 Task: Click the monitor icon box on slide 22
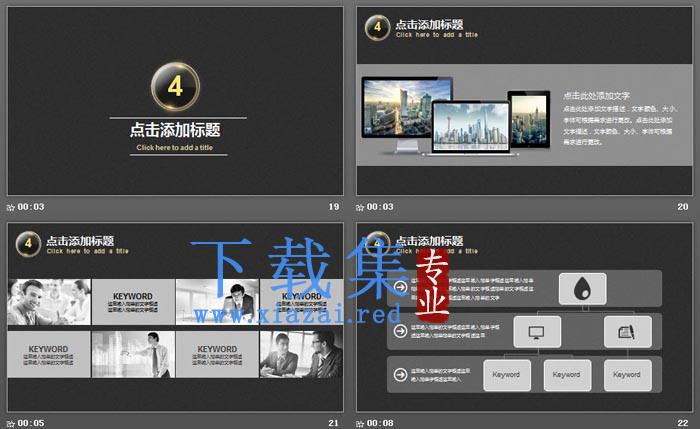pos(537,332)
